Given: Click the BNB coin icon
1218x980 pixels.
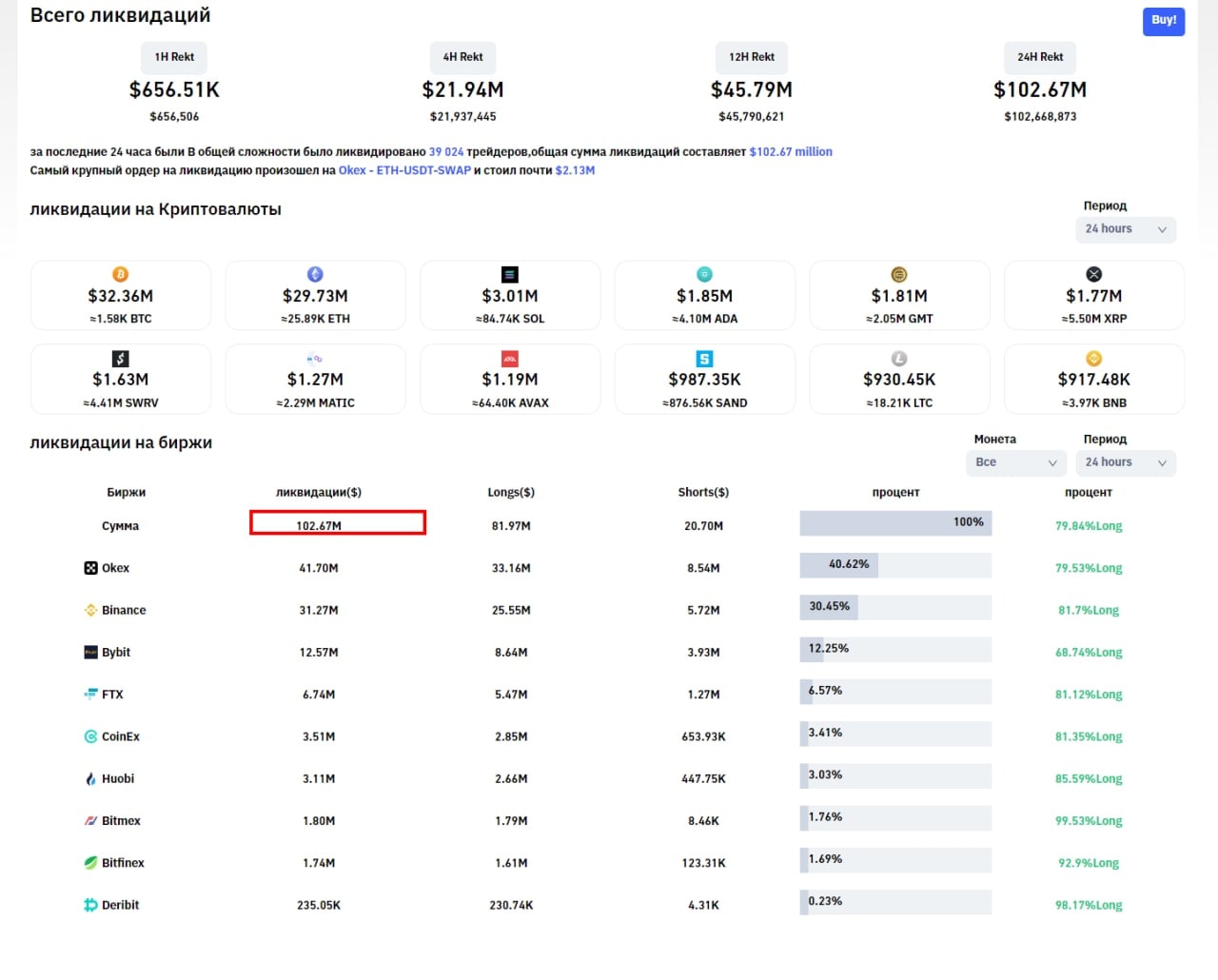Looking at the screenshot, I should (1094, 359).
